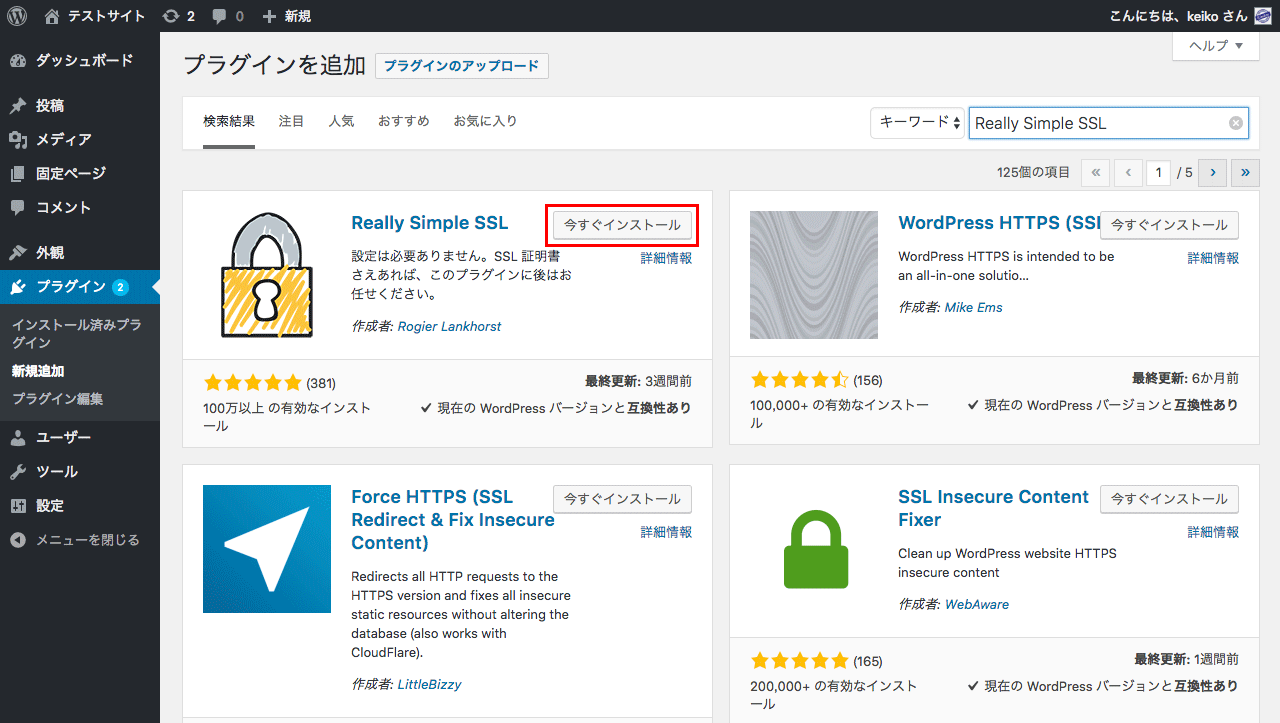Click the keiko user avatar icon

click(1263, 16)
